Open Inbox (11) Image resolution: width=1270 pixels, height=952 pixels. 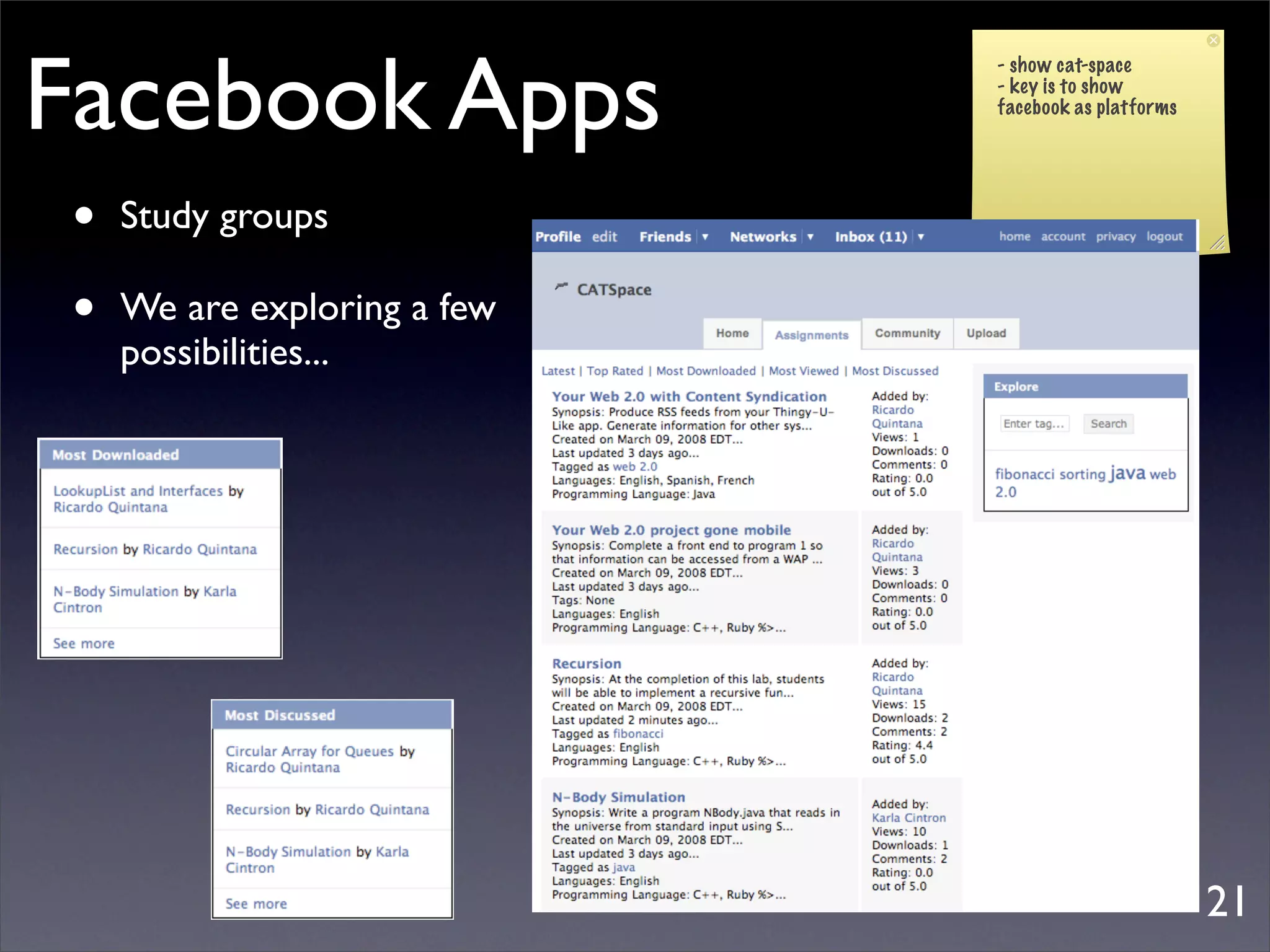click(x=871, y=237)
